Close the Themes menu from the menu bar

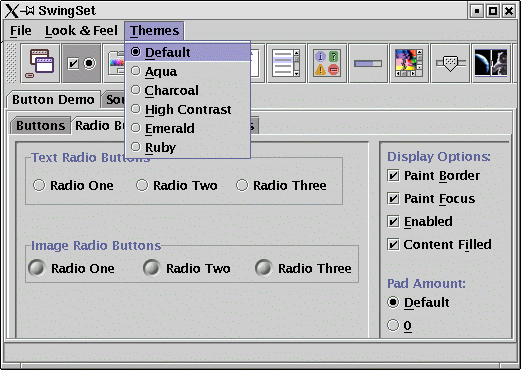pos(154,31)
